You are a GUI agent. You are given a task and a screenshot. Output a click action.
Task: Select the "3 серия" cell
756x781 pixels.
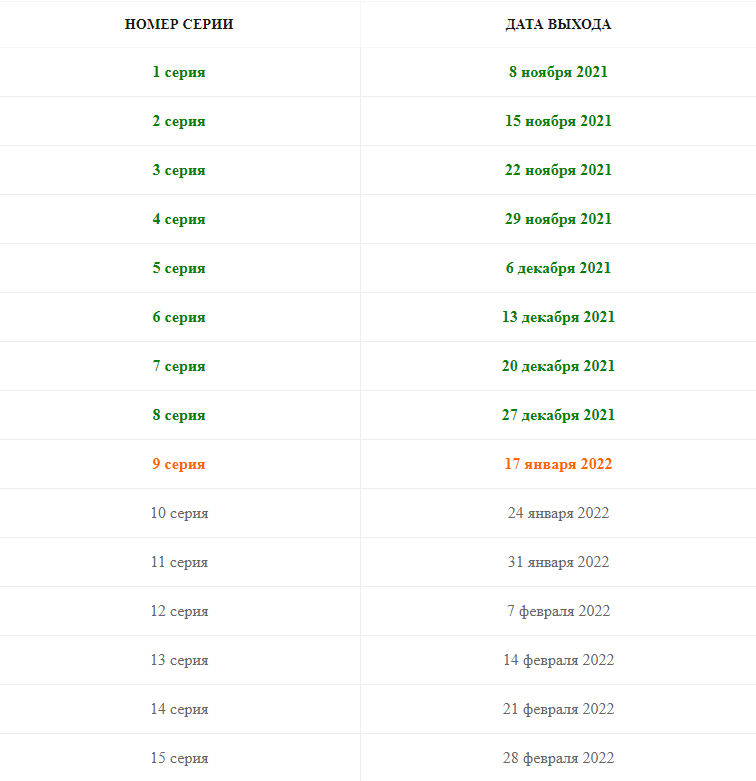(179, 170)
